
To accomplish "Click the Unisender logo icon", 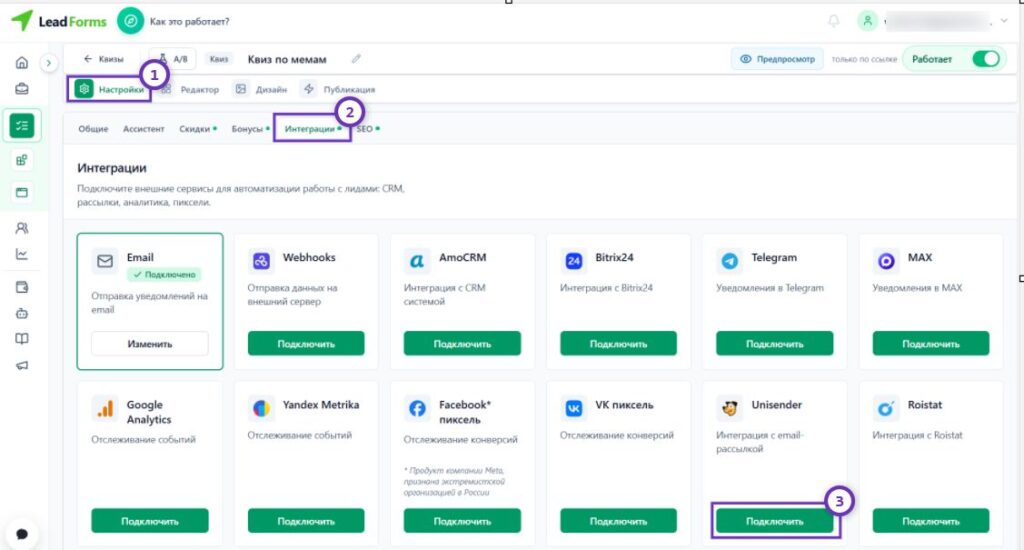I will [729, 409].
